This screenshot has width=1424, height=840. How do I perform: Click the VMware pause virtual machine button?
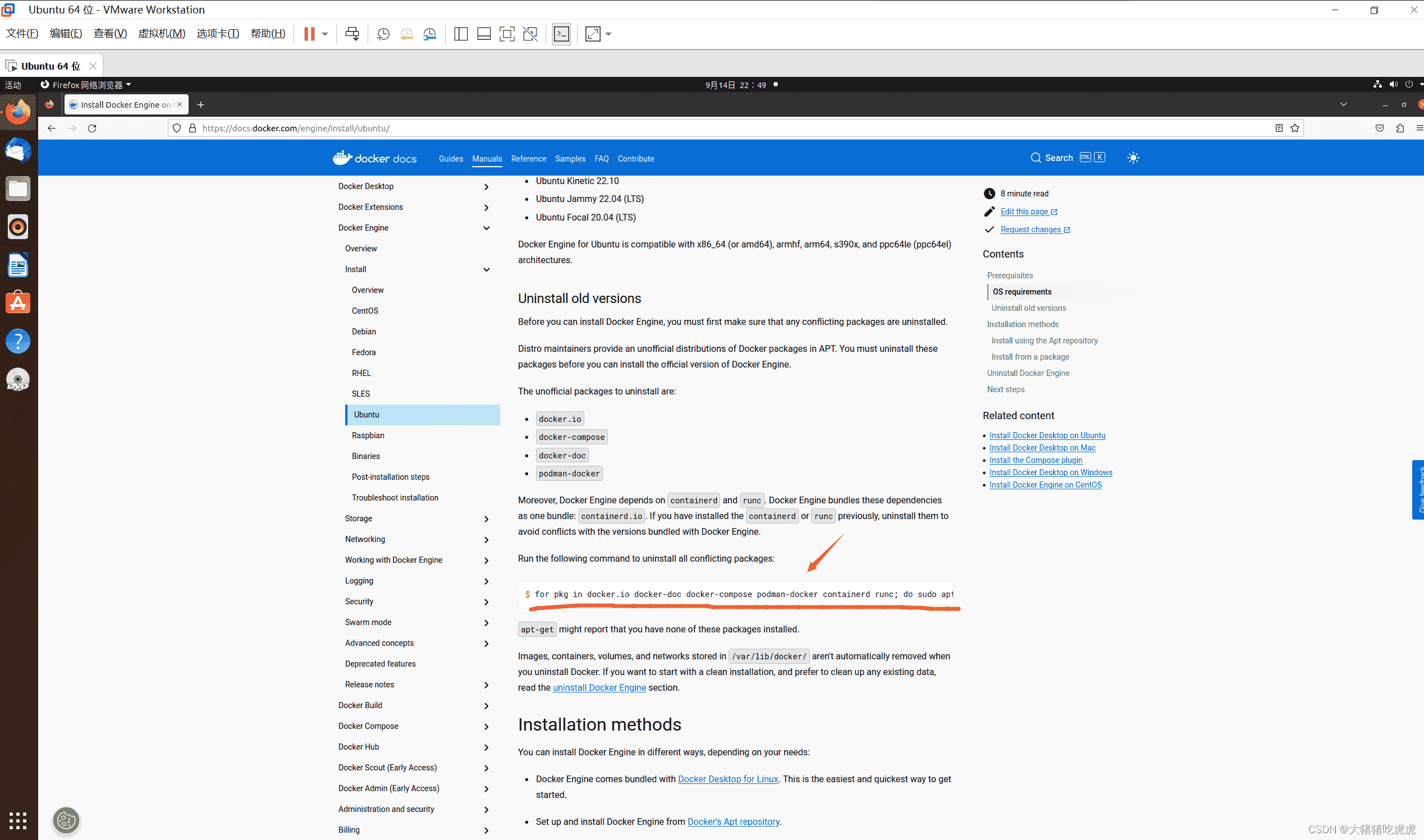point(309,34)
